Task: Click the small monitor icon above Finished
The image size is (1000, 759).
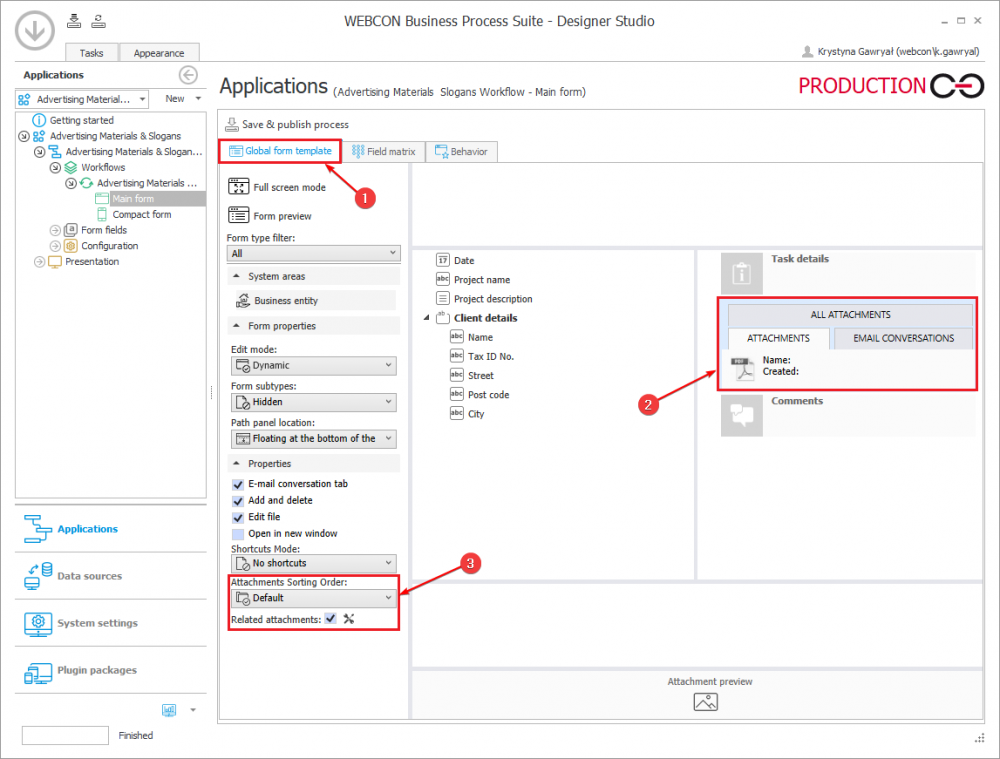Action: (x=169, y=710)
